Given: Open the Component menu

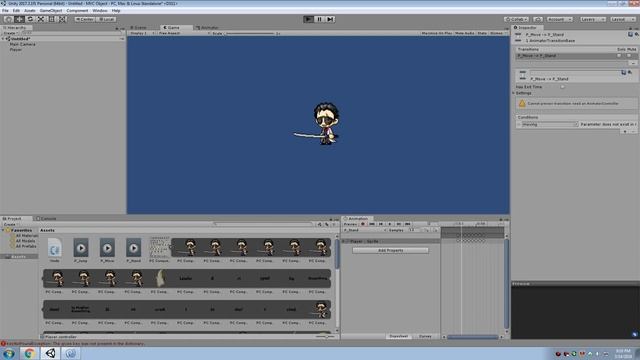Looking at the screenshot, I should coord(77,11).
